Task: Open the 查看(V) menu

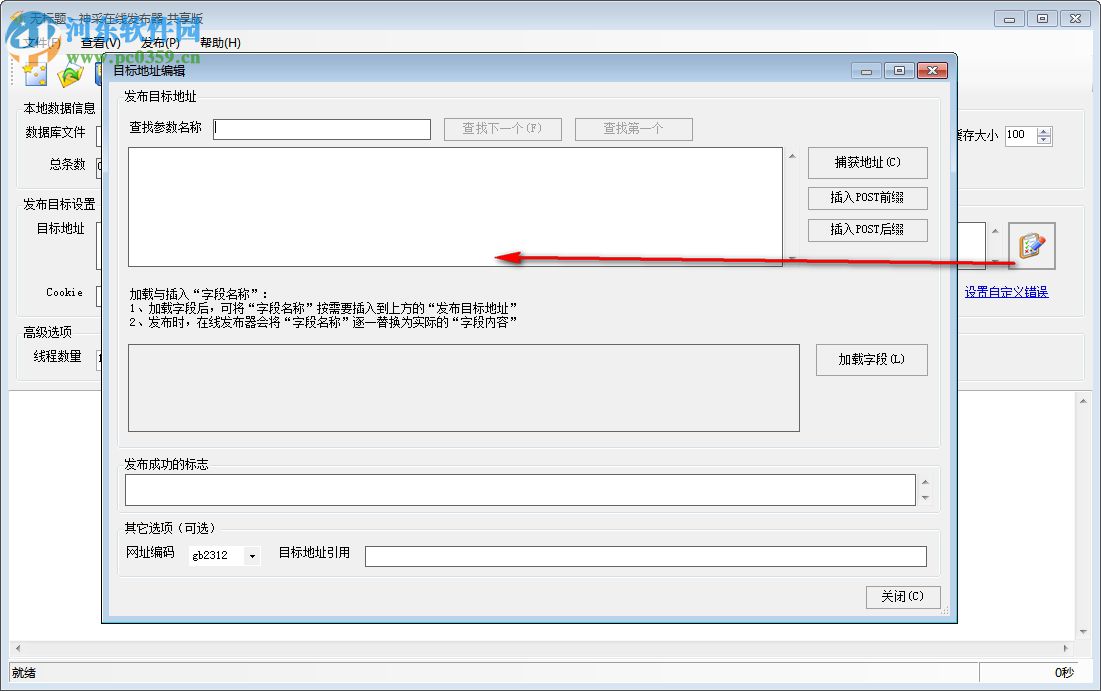Action: point(100,43)
